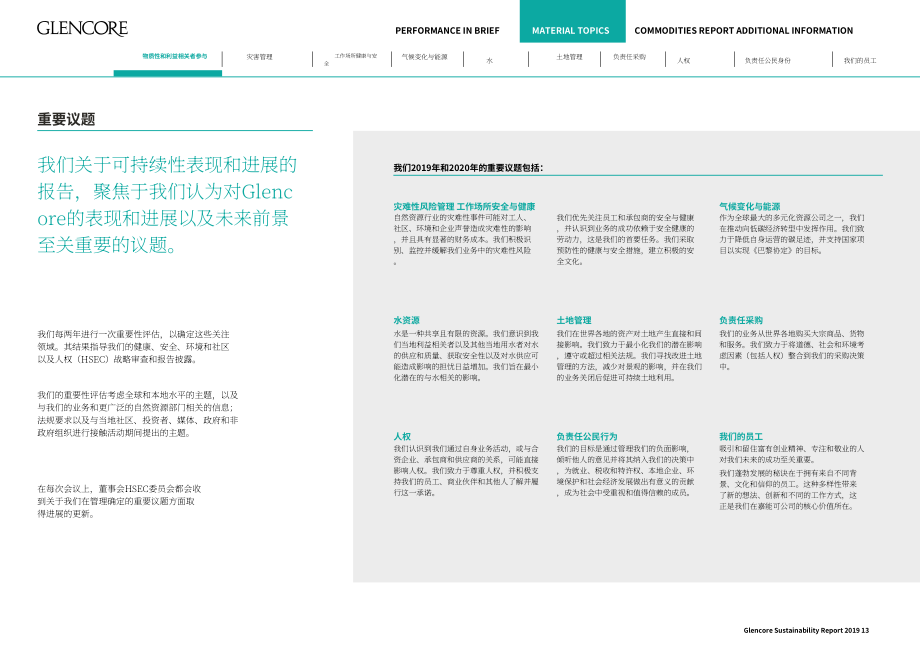Screen dimensions: 920x651
Task: Open the 气候变化与能源 nav item
Action: coord(424,57)
